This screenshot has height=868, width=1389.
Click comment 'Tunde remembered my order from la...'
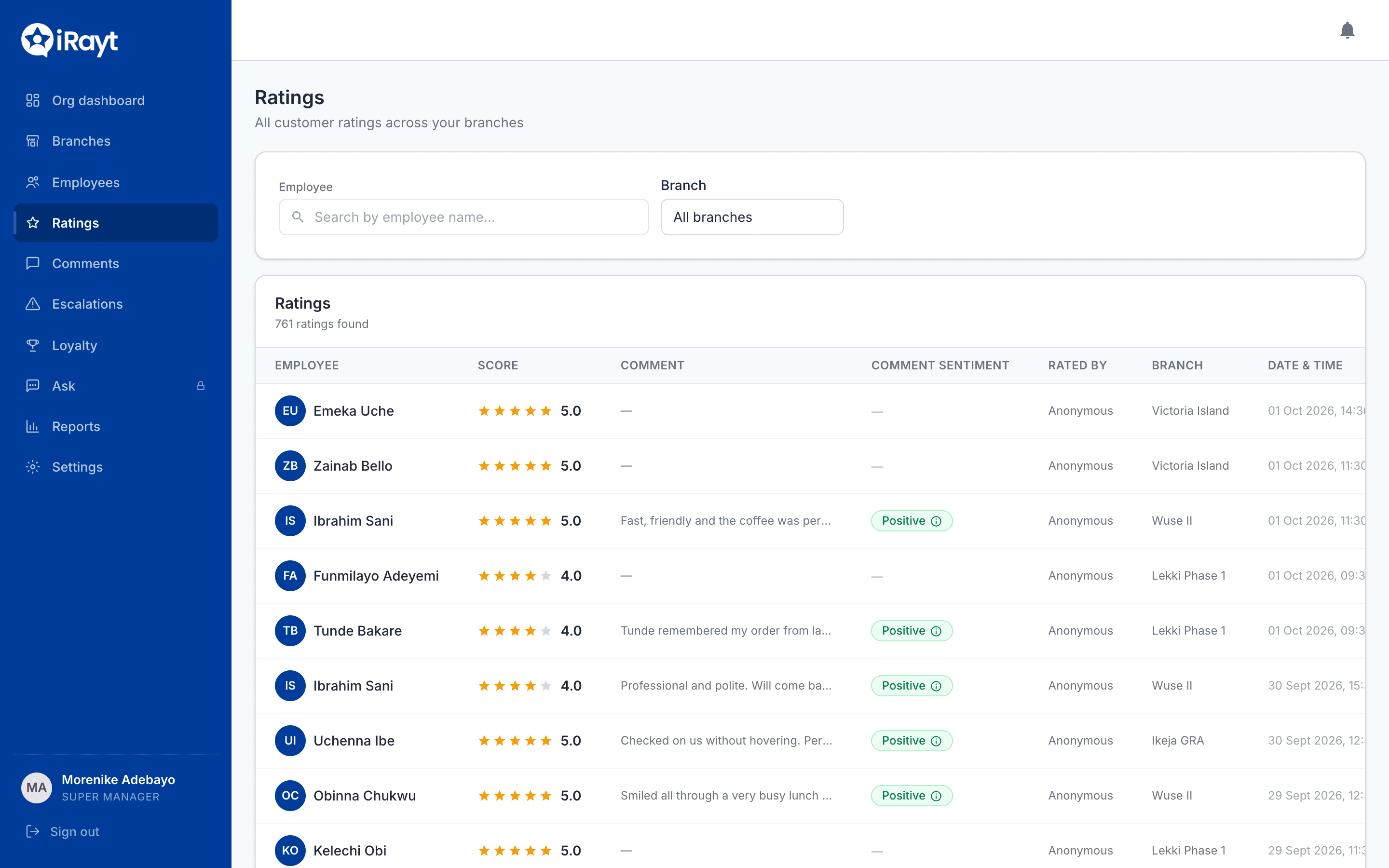point(725,631)
